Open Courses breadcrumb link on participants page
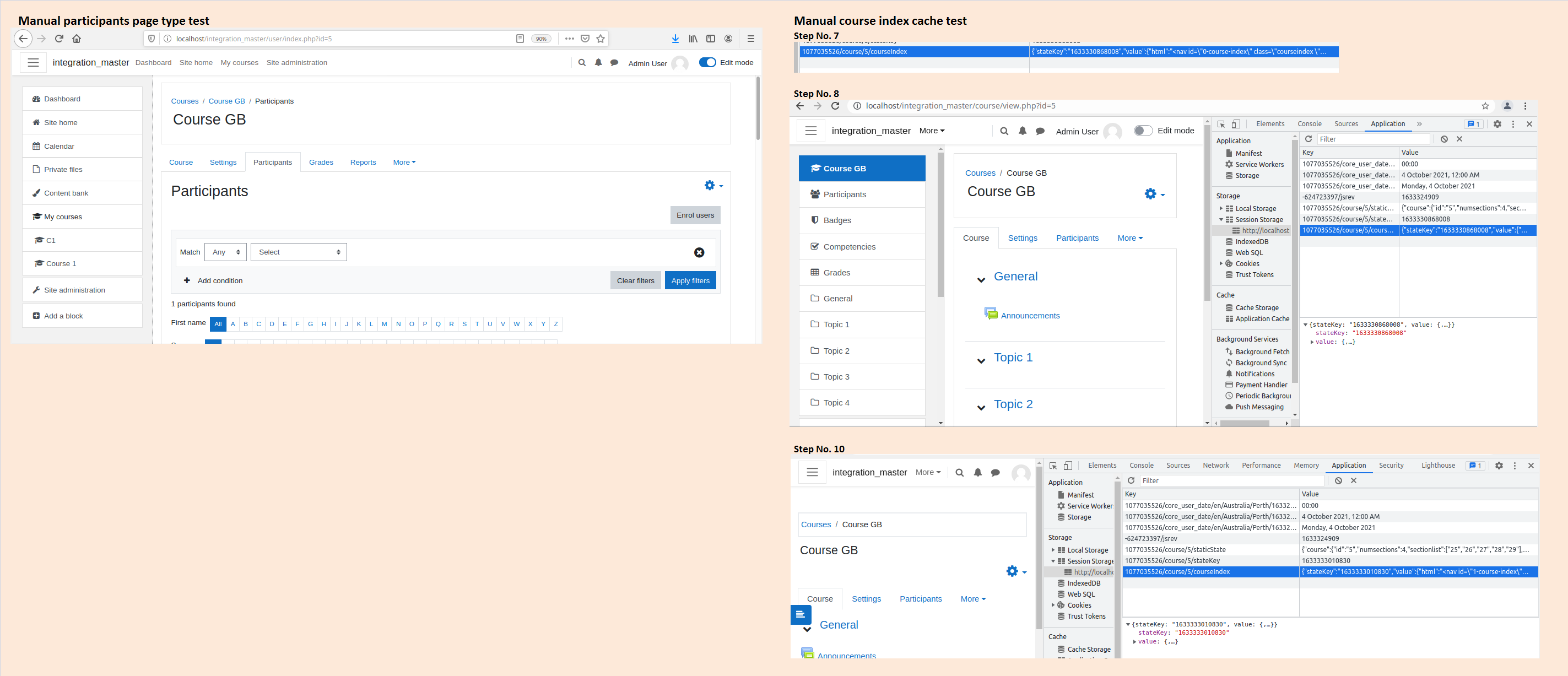1568x676 pixels. point(185,101)
